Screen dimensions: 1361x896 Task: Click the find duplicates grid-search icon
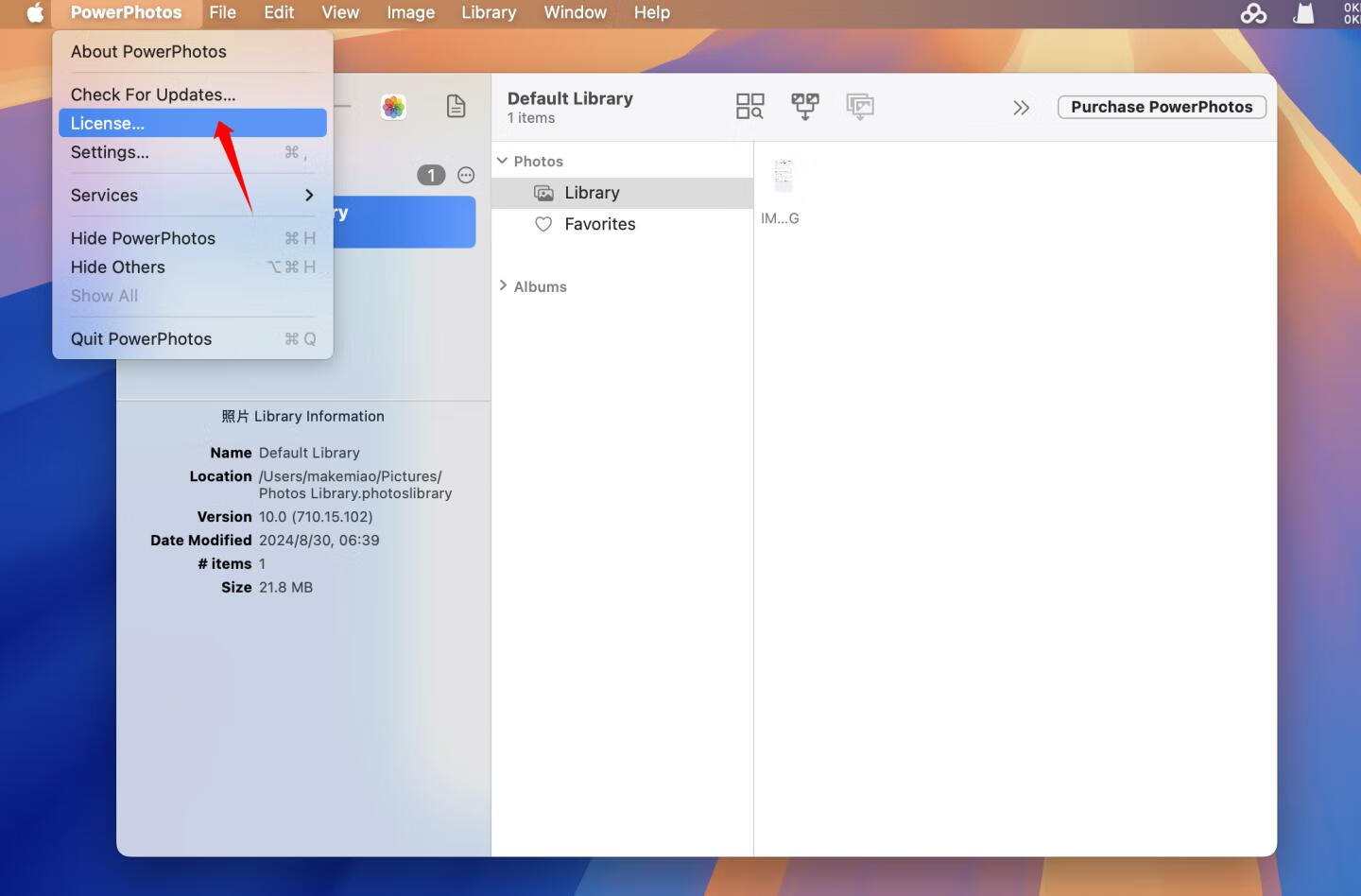click(749, 106)
